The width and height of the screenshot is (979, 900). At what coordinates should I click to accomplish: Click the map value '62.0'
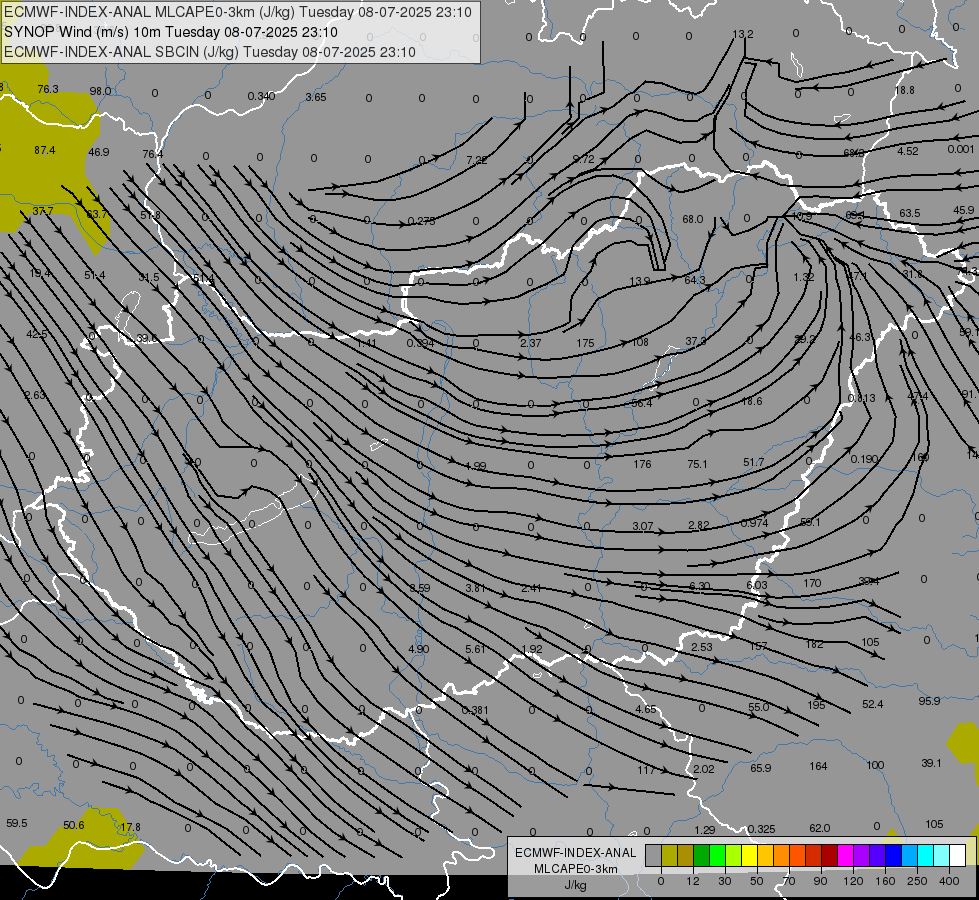[820, 828]
